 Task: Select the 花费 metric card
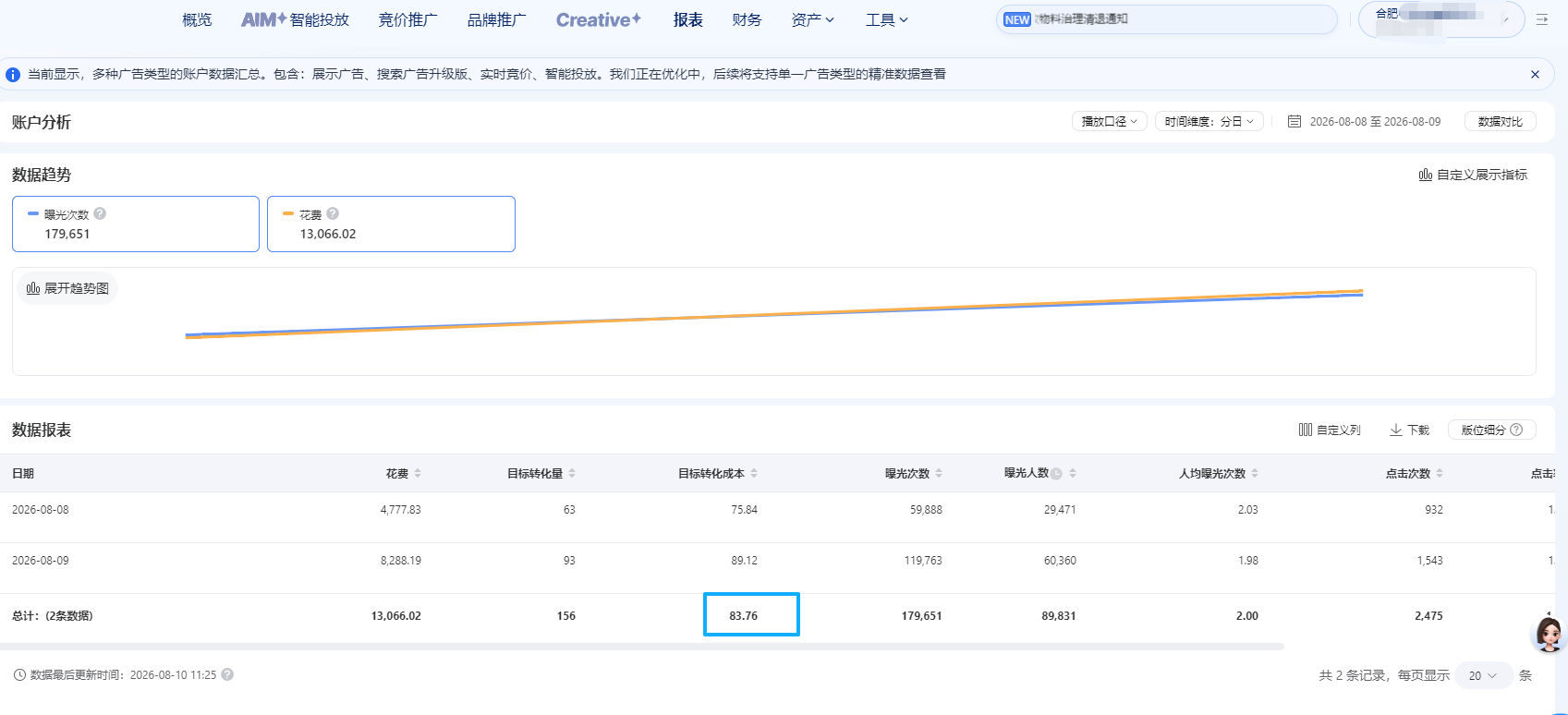coord(391,224)
